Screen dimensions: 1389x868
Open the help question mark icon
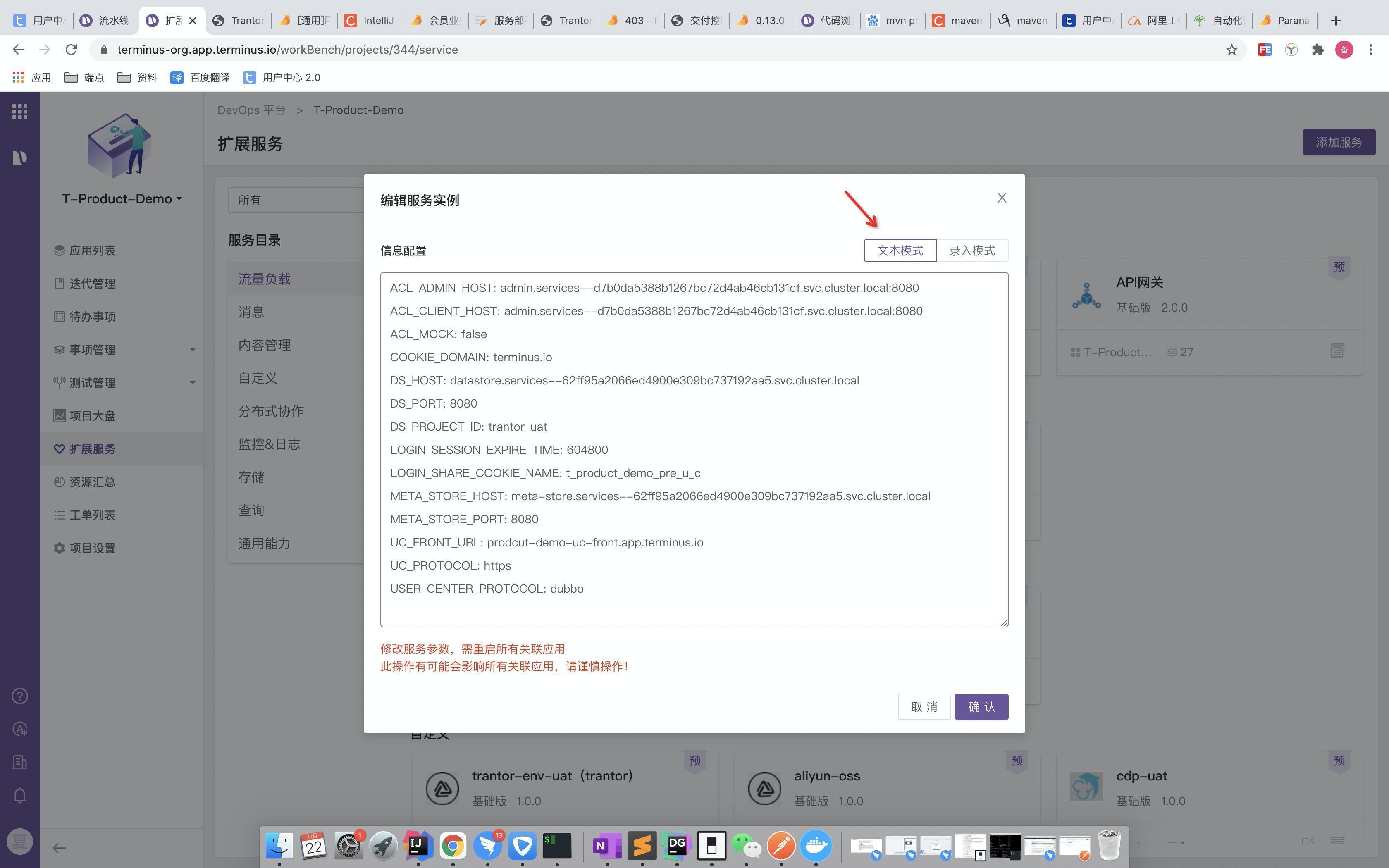click(x=19, y=696)
